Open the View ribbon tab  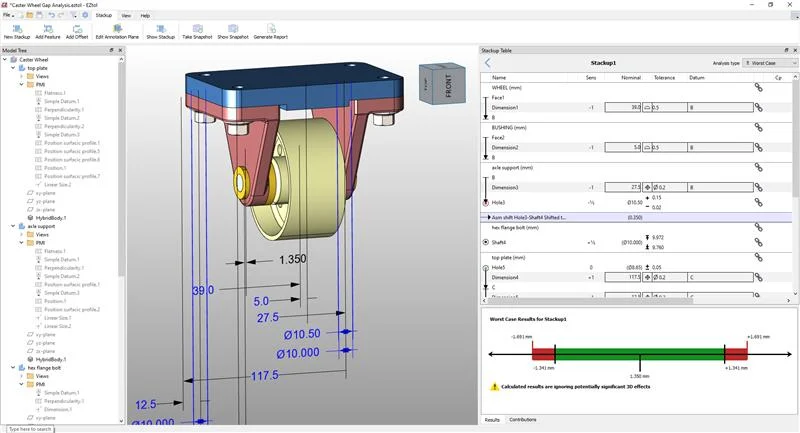(x=126, y=16)
